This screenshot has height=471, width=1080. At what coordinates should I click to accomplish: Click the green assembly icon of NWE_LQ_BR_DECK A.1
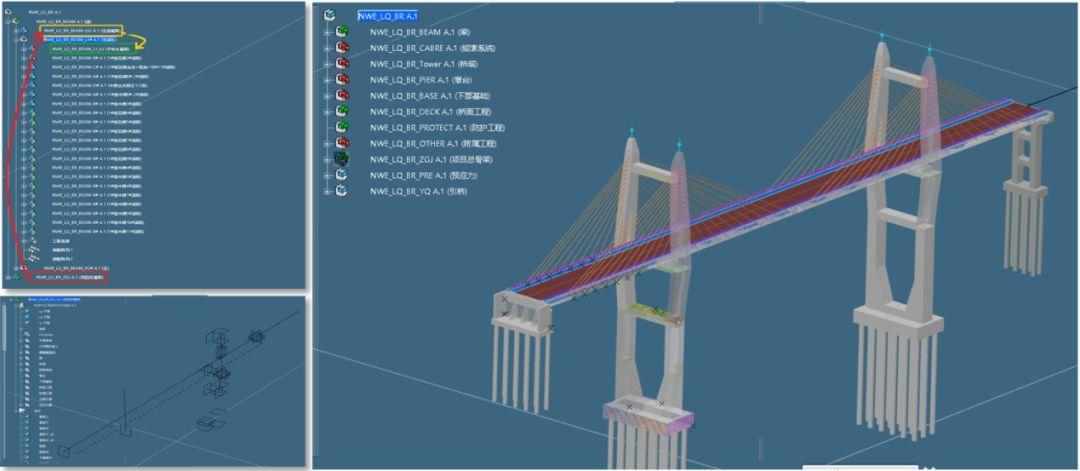pos(342,112)
